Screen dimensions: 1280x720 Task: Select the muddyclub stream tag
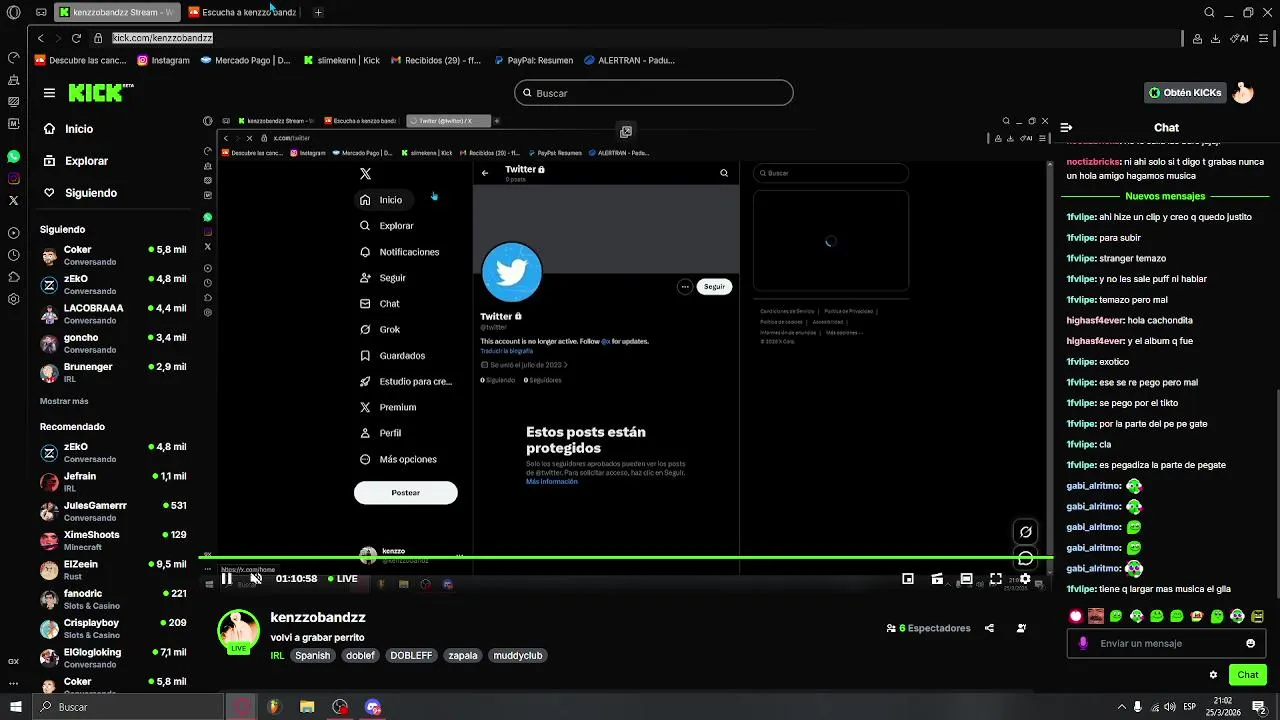click(x=518, y=656)
